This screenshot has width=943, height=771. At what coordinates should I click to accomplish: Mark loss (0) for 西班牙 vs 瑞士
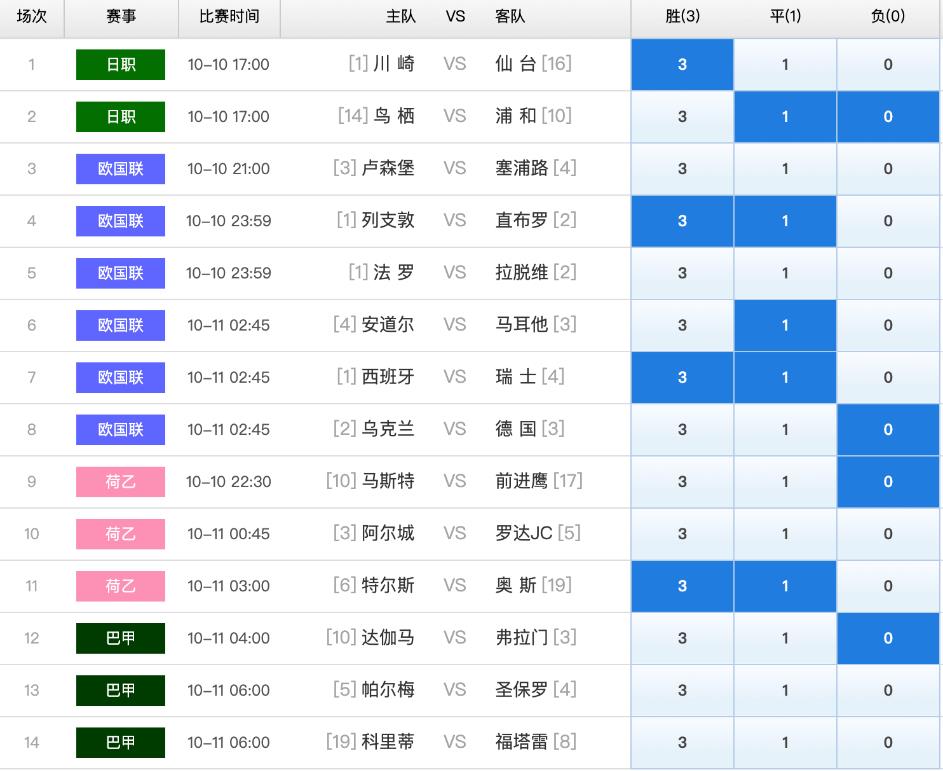pyautogui.click(x=888, y=378)
